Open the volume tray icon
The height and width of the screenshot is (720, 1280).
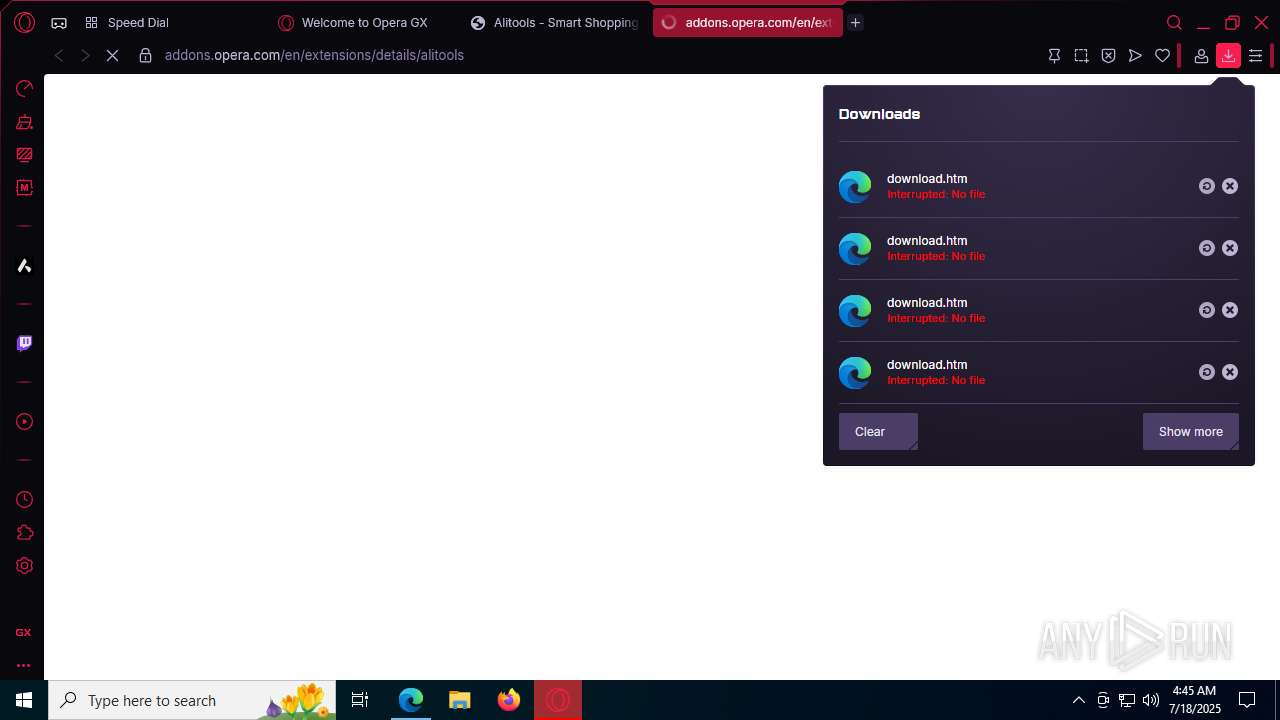(1151, 700)
